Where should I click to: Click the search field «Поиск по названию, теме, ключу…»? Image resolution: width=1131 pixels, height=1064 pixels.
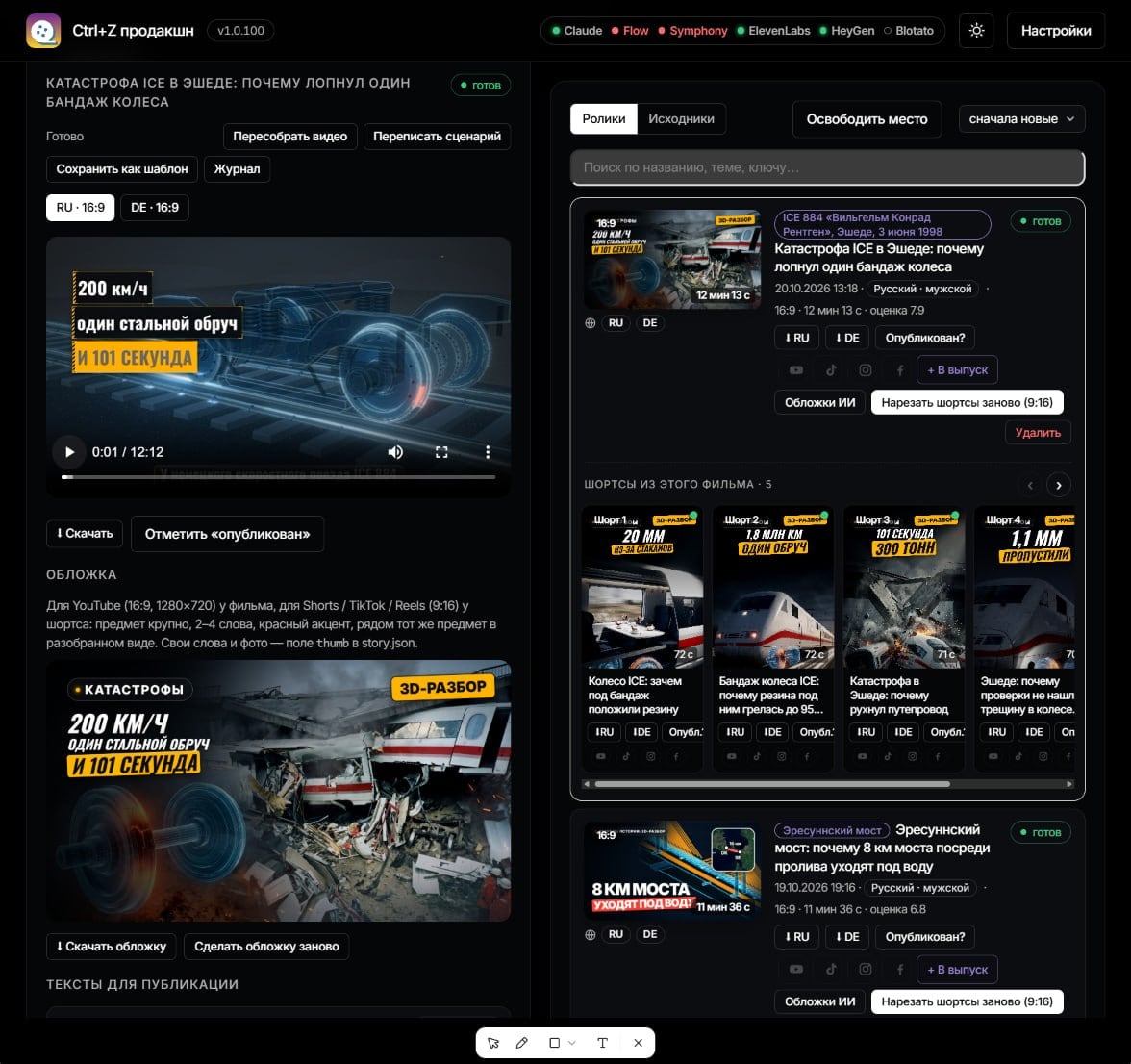(827, 167)
